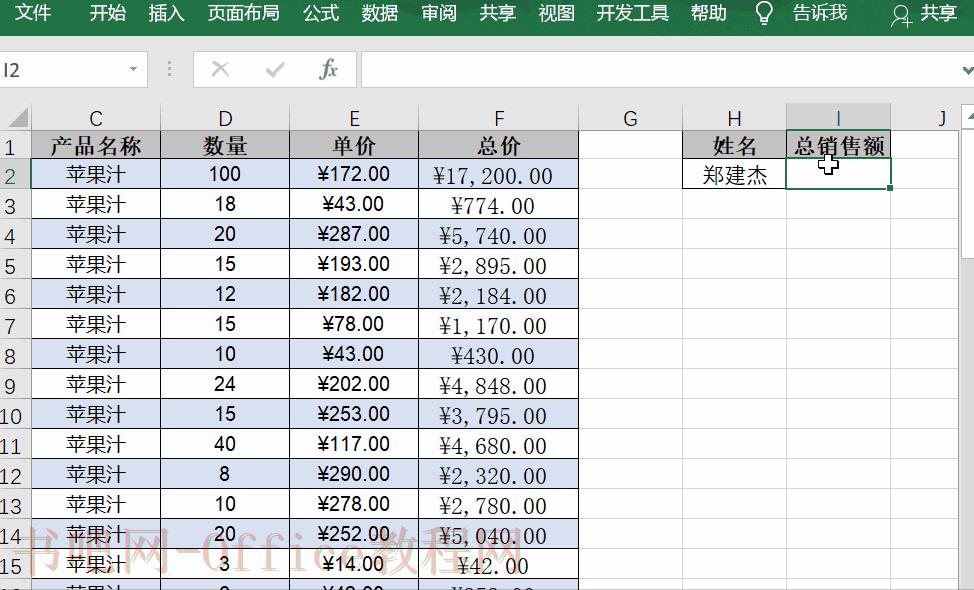The height and width of the screenshot is (590, 974).
Task: Click the 姓名 header cell
Action: (734, 145)
